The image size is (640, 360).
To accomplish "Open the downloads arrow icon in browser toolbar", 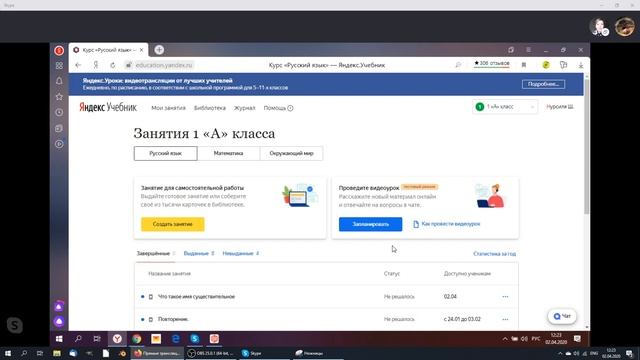I will point(580,65).
